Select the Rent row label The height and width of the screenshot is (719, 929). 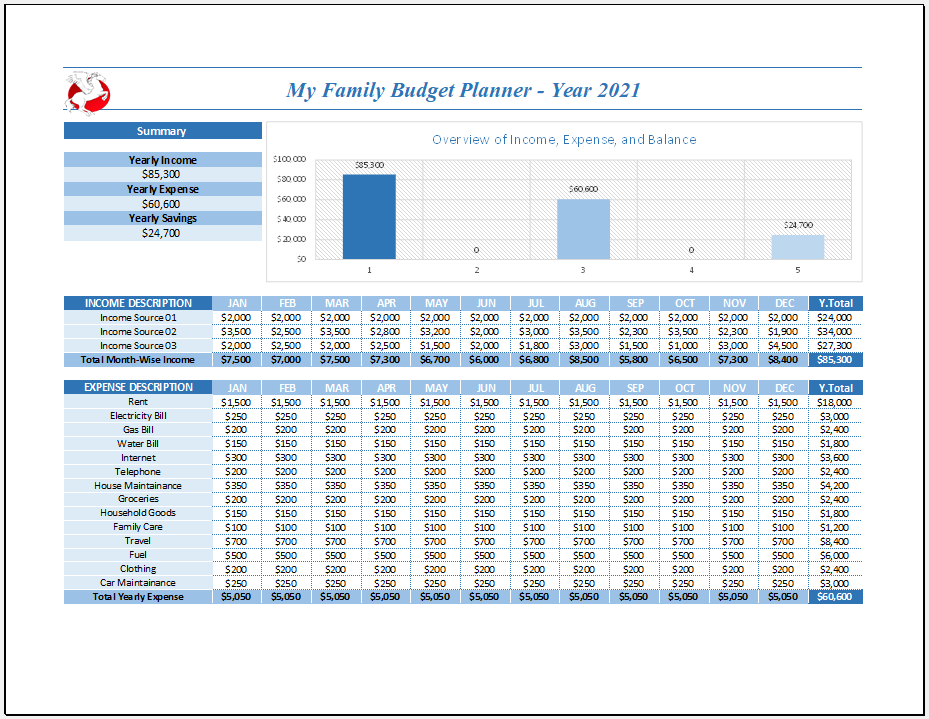tap(137, 401)
